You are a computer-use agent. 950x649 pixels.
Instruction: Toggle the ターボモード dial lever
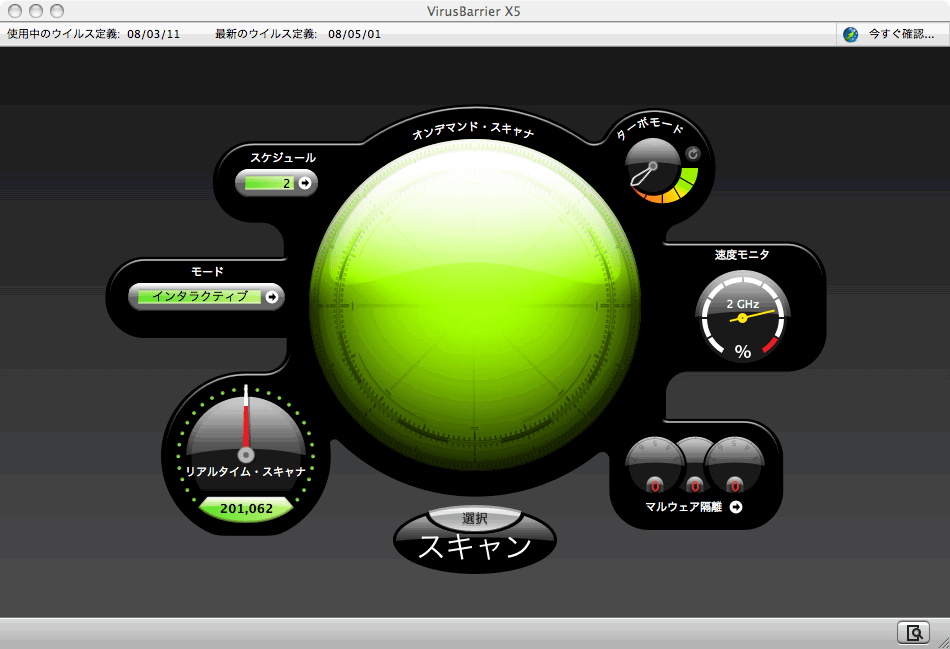645,174
